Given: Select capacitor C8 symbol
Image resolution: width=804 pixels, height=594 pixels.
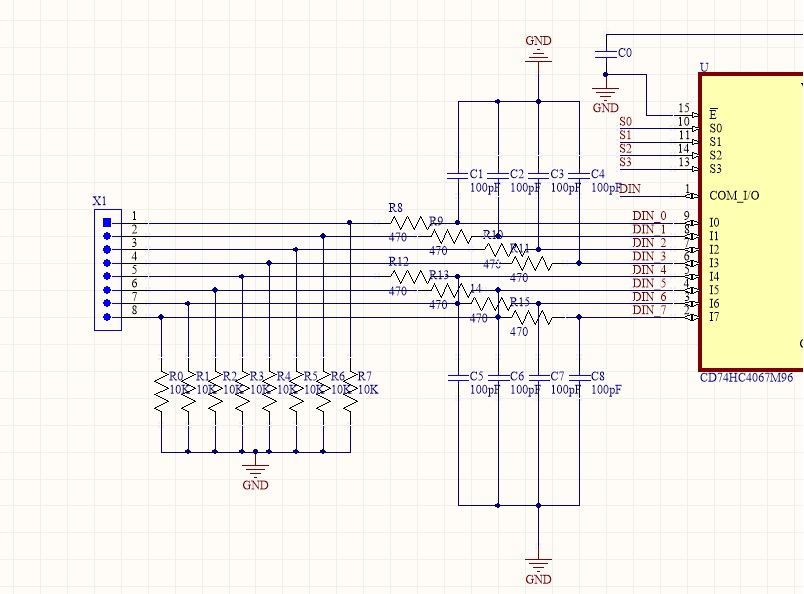Looking at the screenshot, I should tap(579, 378).
